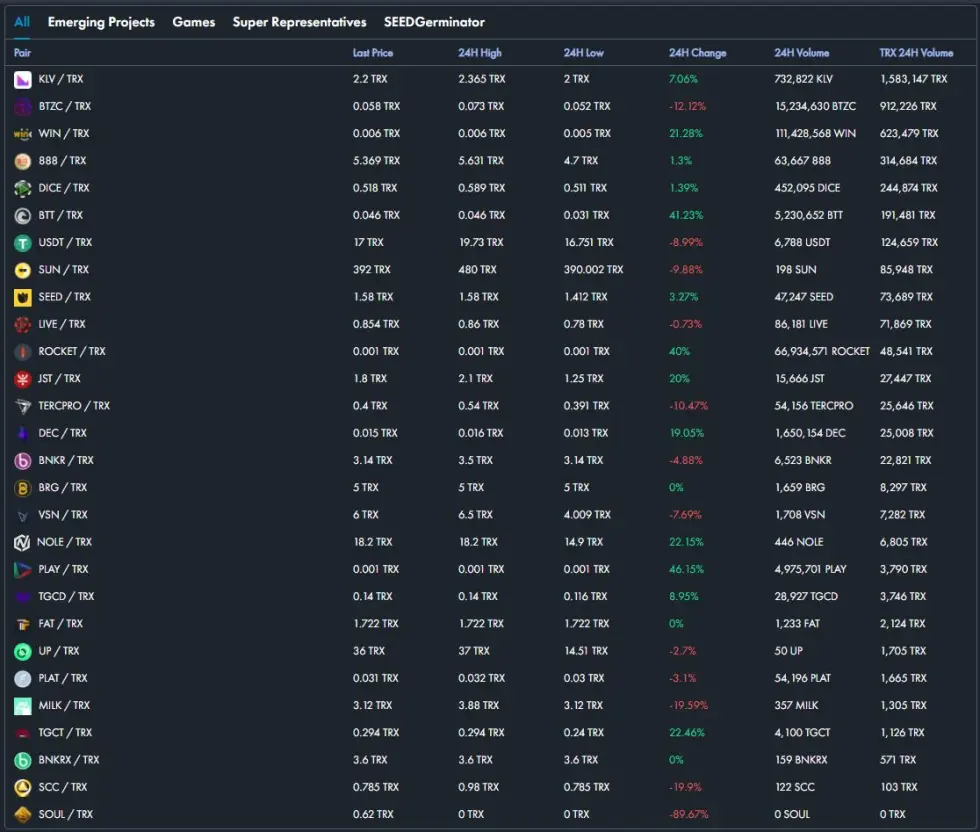Click the JST token icon
This screenshot has height=832, width=980.
pos(22,379)
